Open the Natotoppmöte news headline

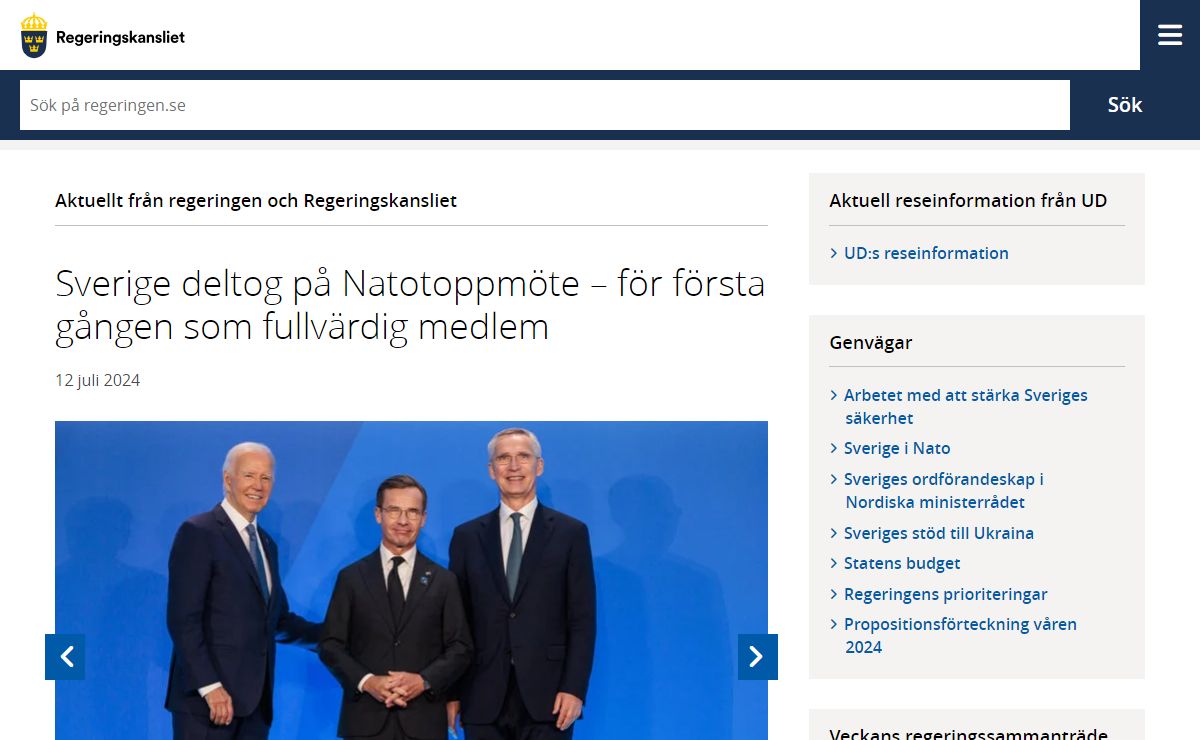(410, 304)
